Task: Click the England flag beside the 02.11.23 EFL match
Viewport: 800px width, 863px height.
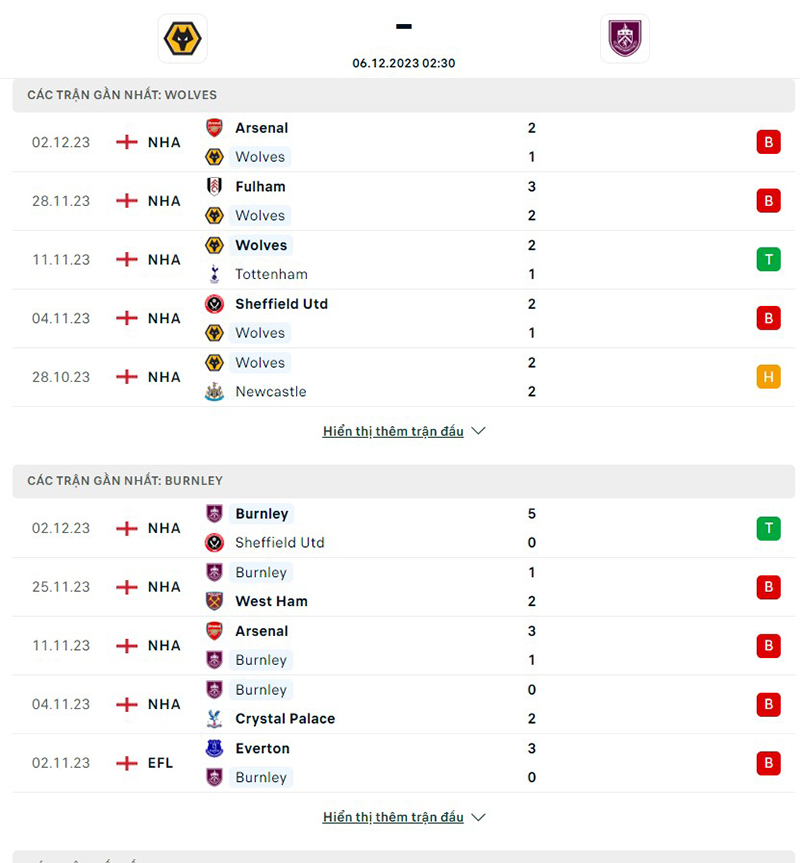Action: [x=127, y=763]
